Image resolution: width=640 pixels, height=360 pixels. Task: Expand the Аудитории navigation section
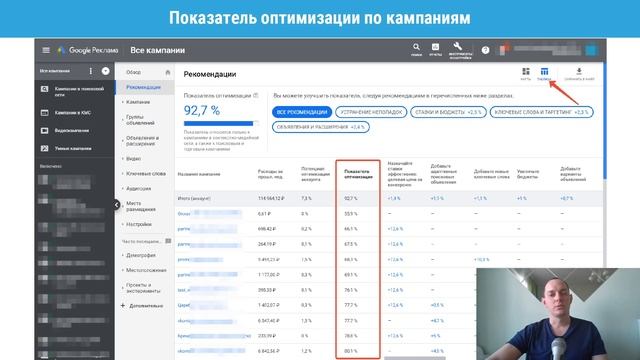pos(138,189)
